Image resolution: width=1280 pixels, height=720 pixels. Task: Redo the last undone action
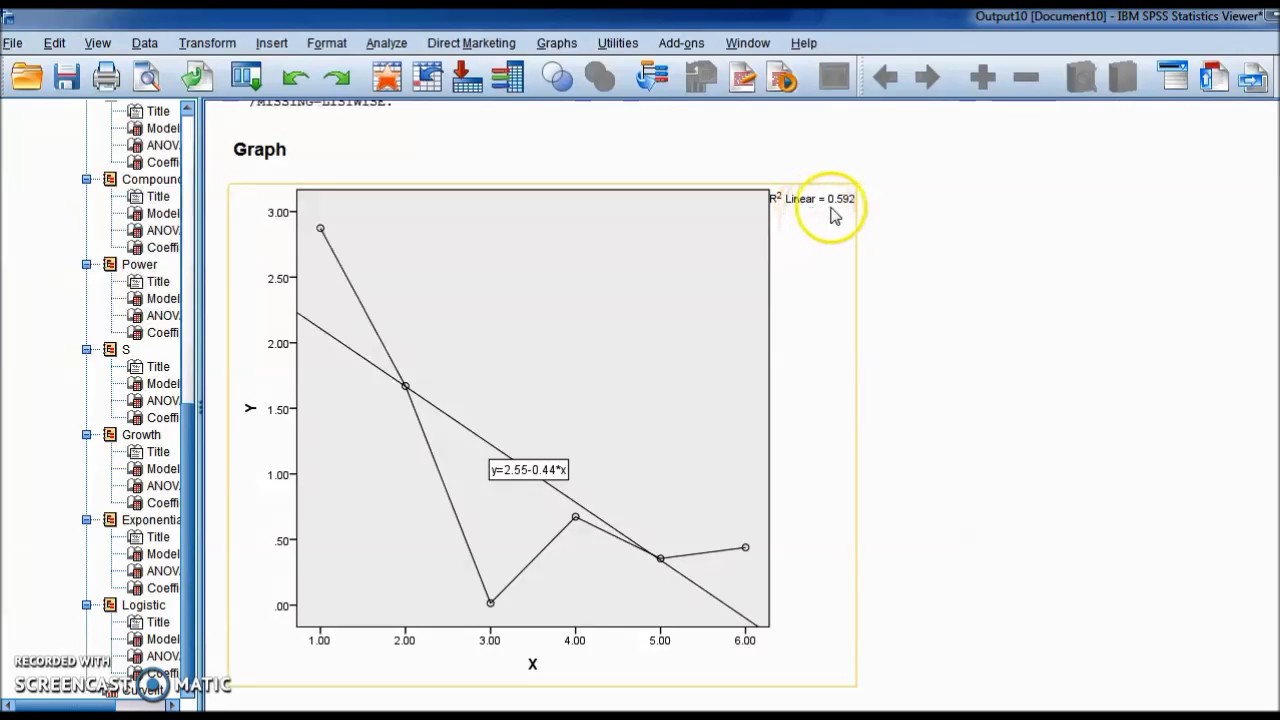coord(337,77)
